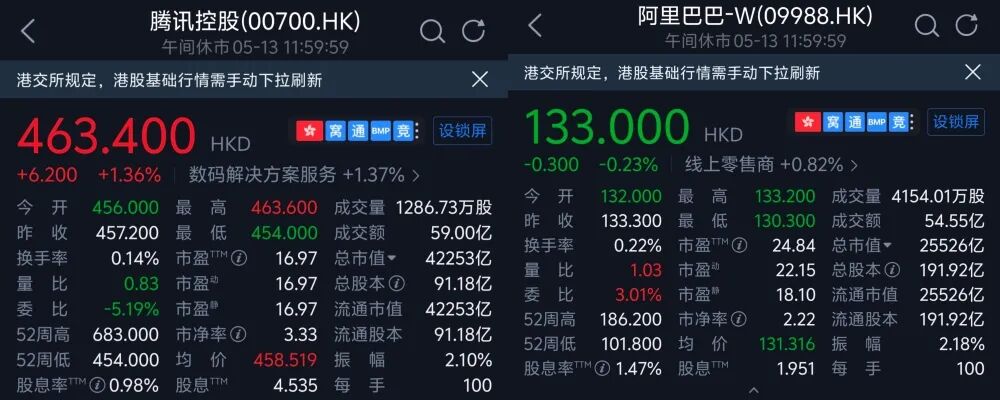Tap Tencent 成交量 value 1286.73万股
This screenshot has width=1000, height=400.
coord(444,207)
